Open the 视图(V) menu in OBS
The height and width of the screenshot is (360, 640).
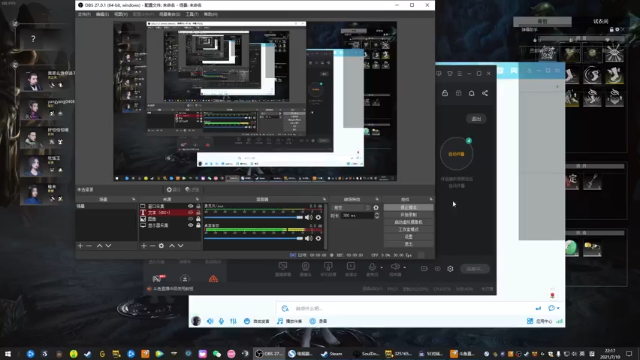[121, 14]
